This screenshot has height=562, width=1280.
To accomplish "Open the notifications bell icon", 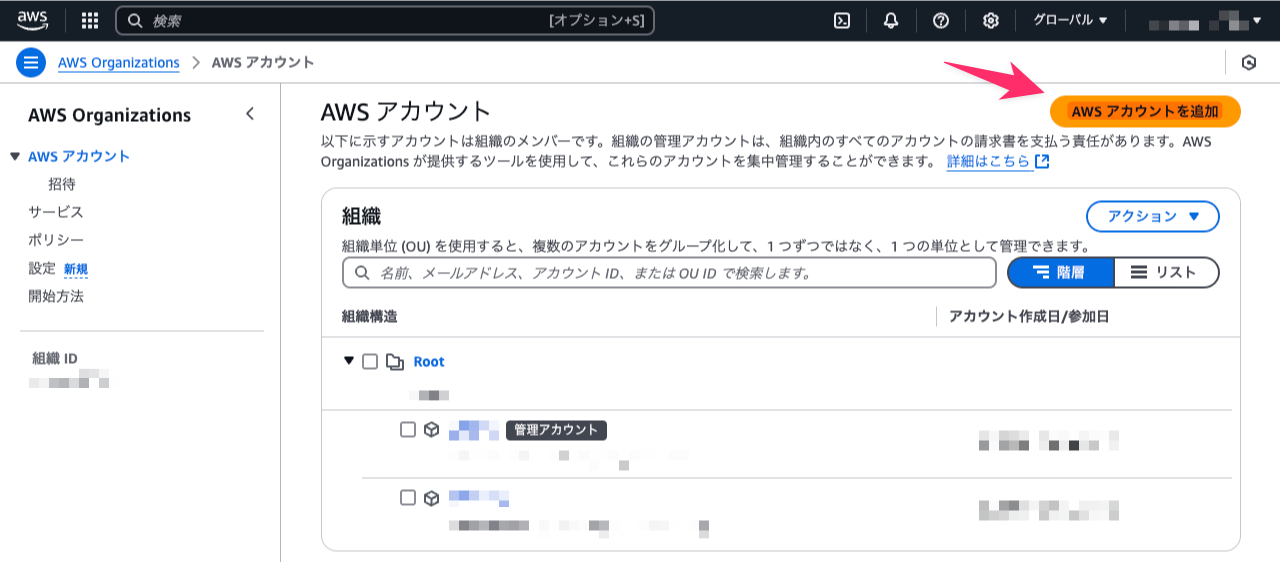I will [x=891, y=20].
